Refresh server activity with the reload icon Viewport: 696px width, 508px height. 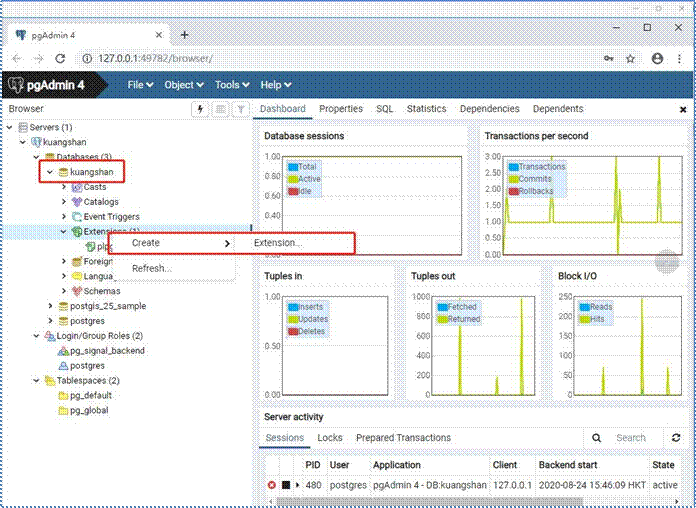[676, 438]
